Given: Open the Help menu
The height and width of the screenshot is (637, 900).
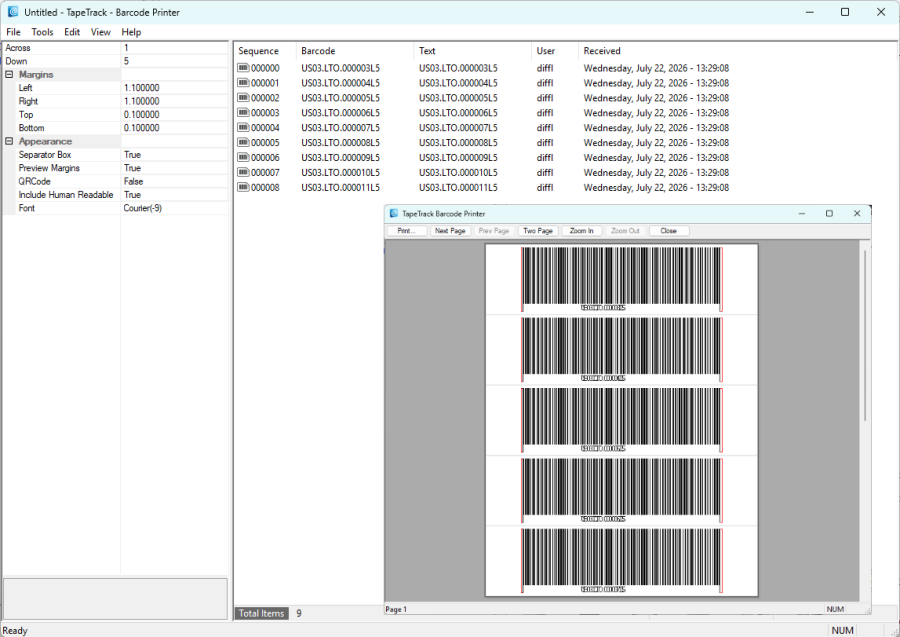Looking at the screenshot, I should (x=131, y=32).
